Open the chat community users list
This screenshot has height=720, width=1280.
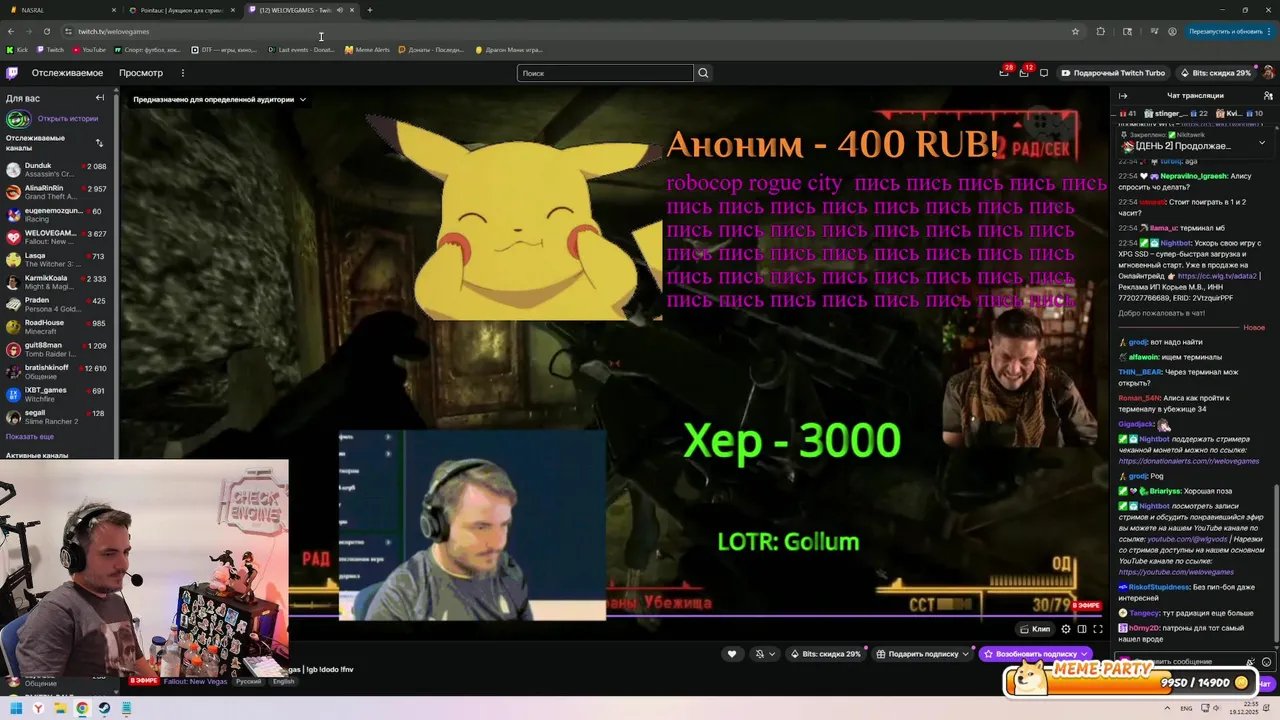pyautogui.click(x=1267, y=96)
